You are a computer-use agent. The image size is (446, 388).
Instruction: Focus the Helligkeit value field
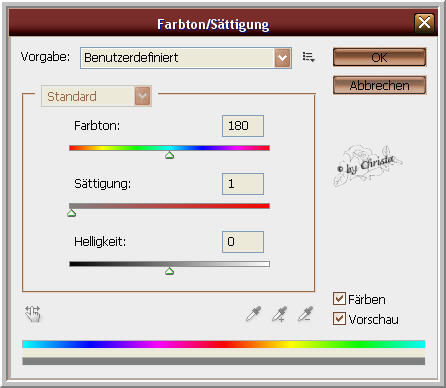[x=243, y=242]
